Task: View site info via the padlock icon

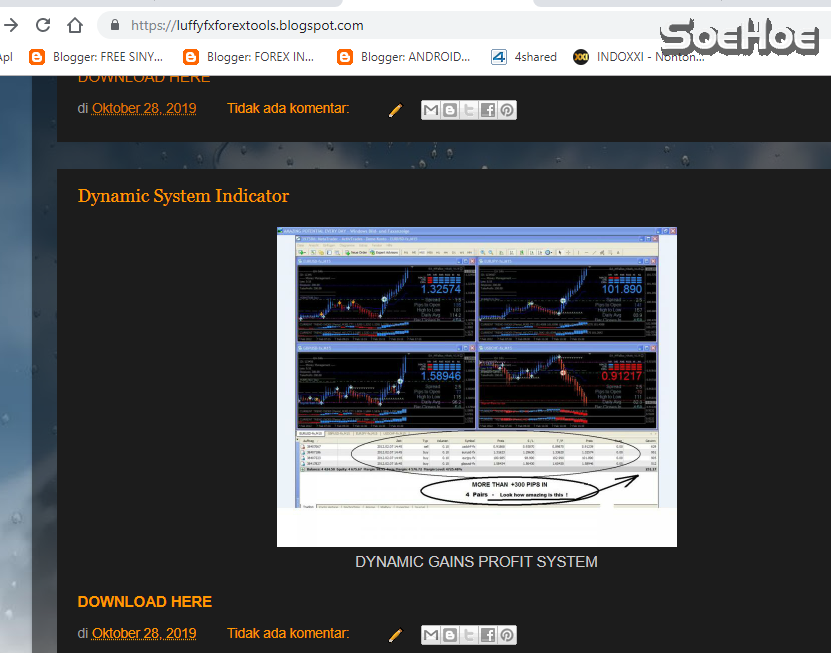Action: pyautogui.click(x=114, y=25)
